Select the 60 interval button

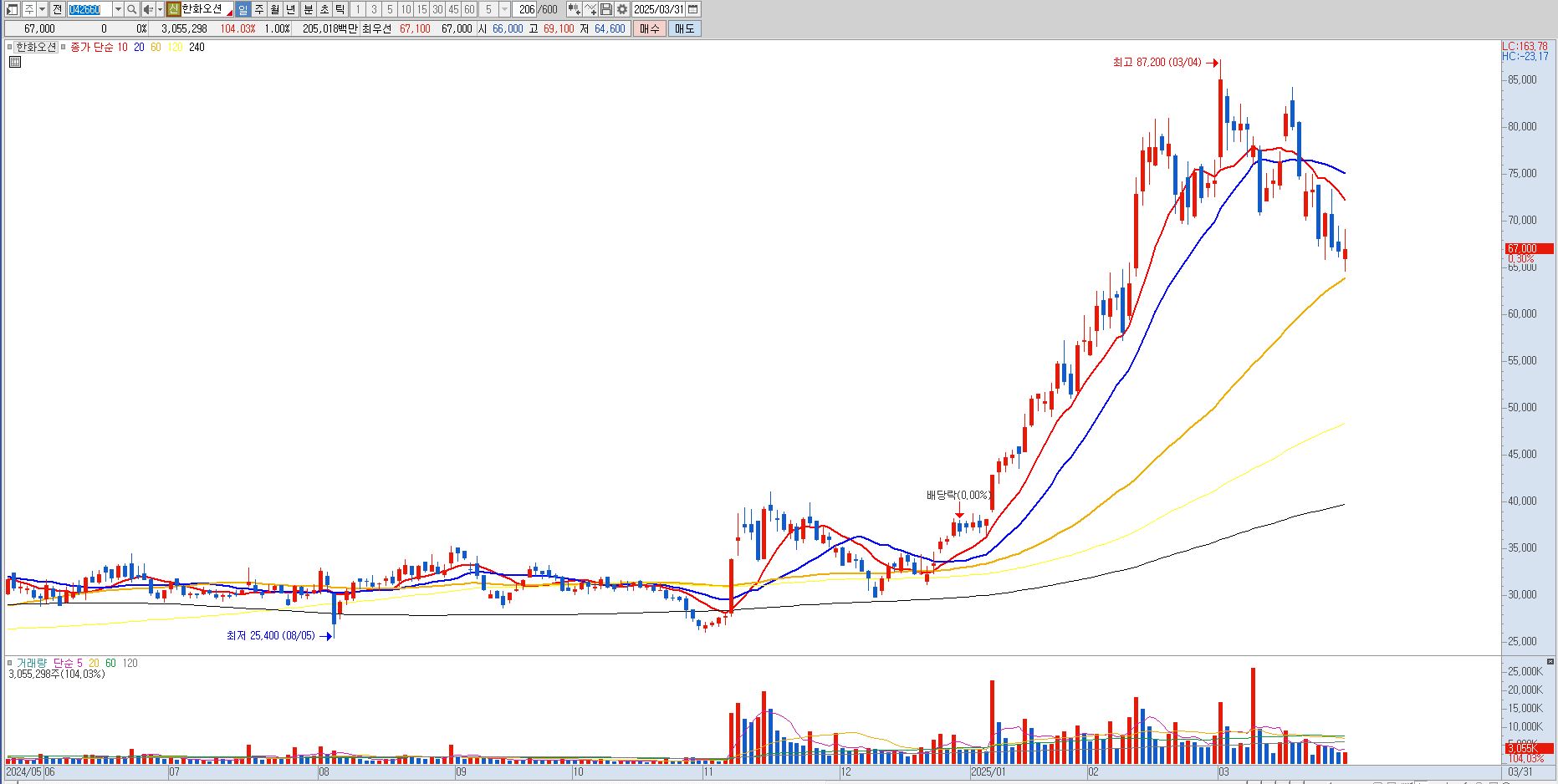click(469, 9)
